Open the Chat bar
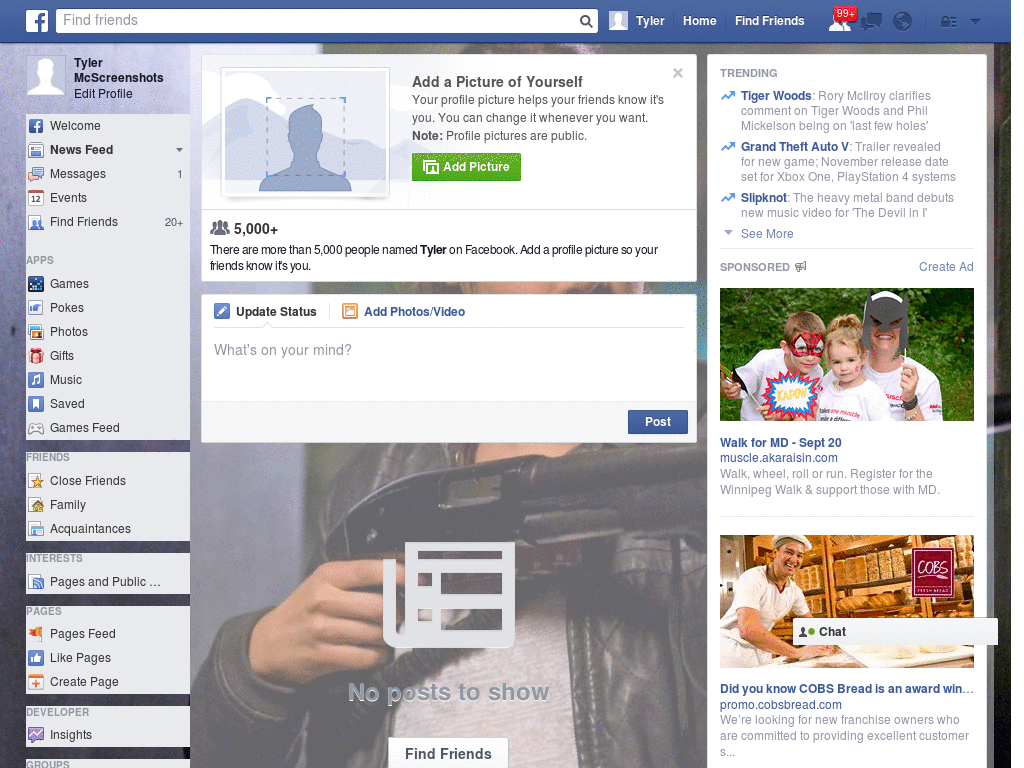 click(895, 632)
